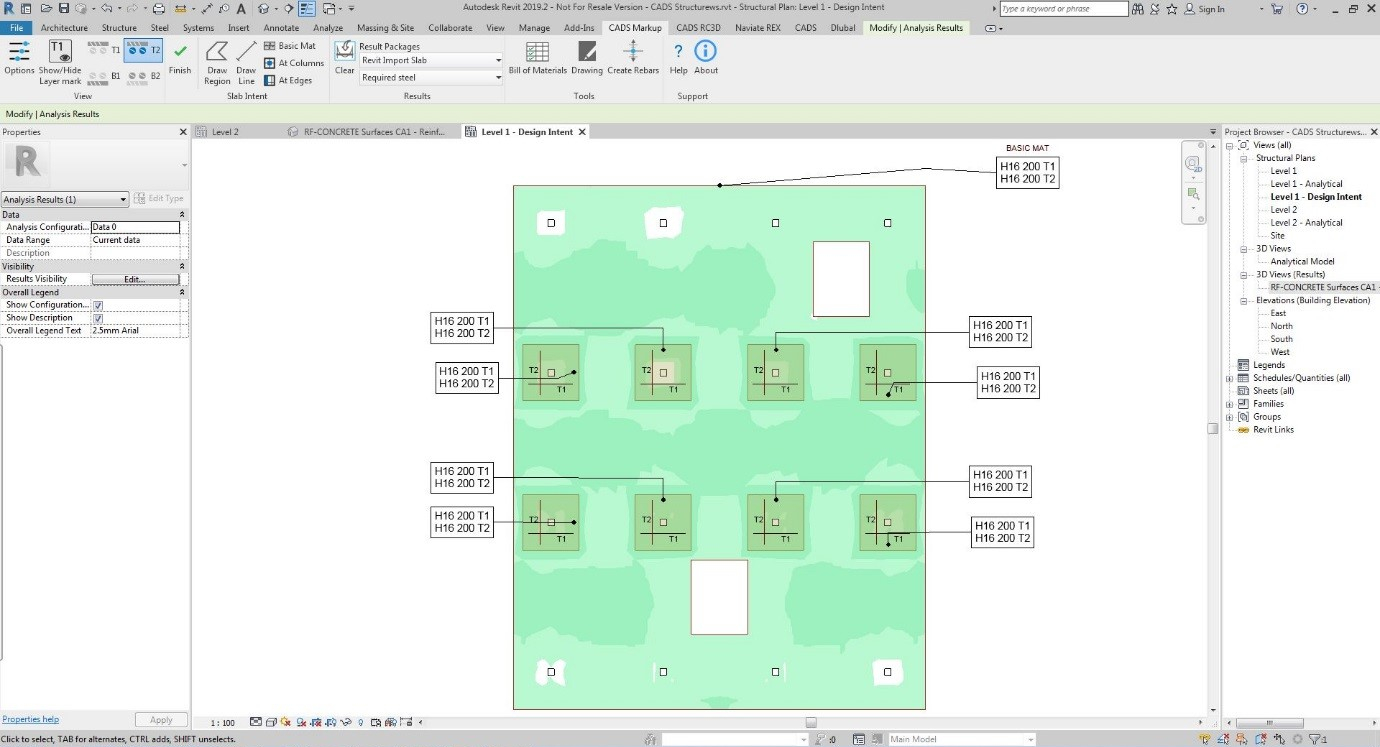Expand the Schedules/Quantities tree node
The image size is (1380, 747).
click(x=1229, y=377)
